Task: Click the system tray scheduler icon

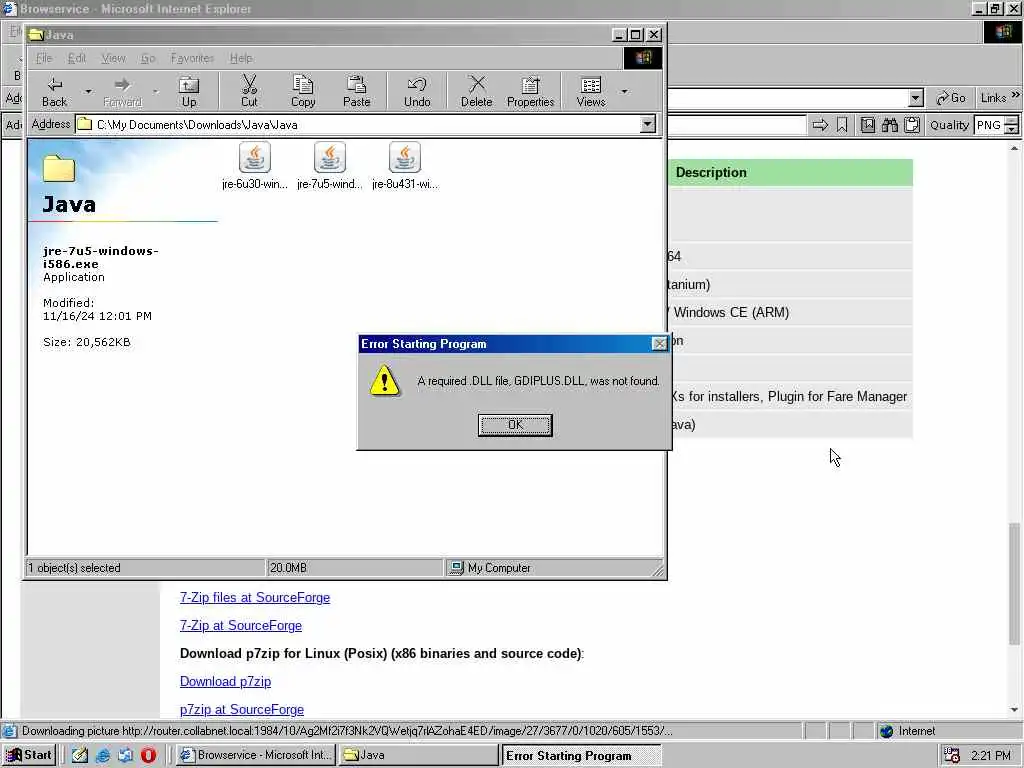Action: [x=952, y=756]
